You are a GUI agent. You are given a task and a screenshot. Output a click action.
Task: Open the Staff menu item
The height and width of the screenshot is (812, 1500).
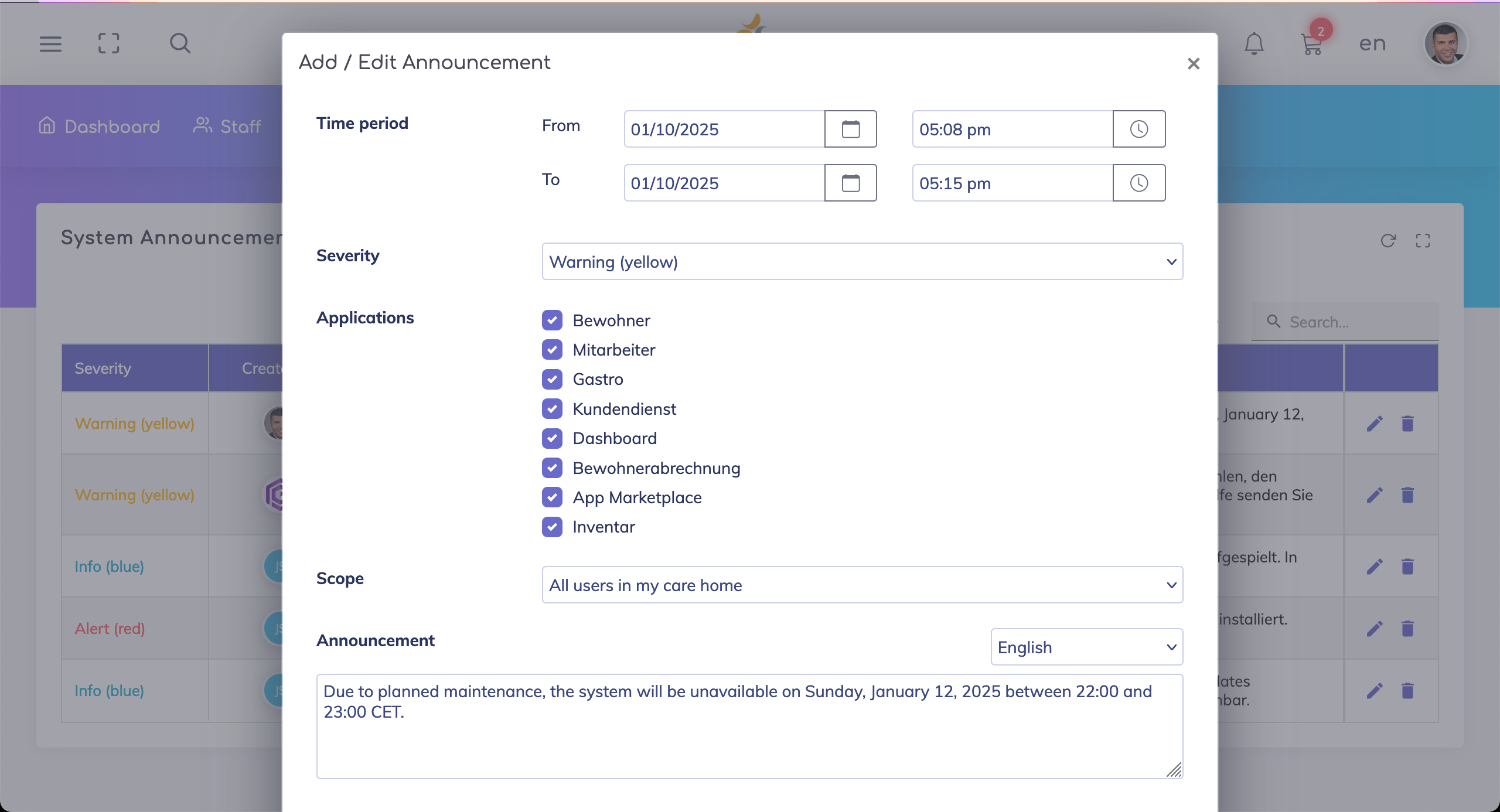227,126
